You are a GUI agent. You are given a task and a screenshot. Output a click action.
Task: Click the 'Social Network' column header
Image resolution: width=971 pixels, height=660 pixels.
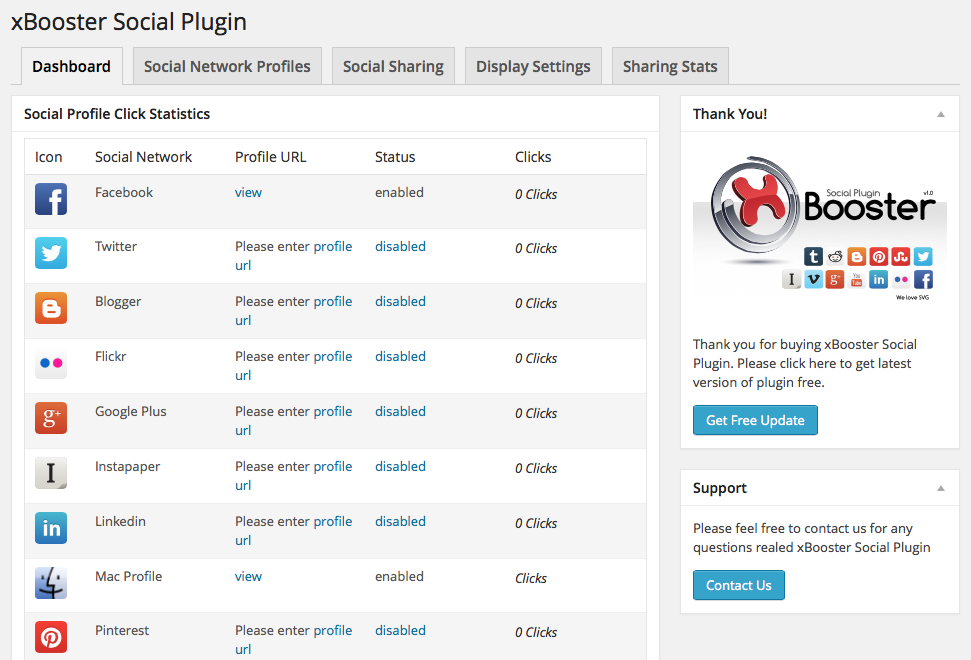pyautogui.click(x=144, y=157)
